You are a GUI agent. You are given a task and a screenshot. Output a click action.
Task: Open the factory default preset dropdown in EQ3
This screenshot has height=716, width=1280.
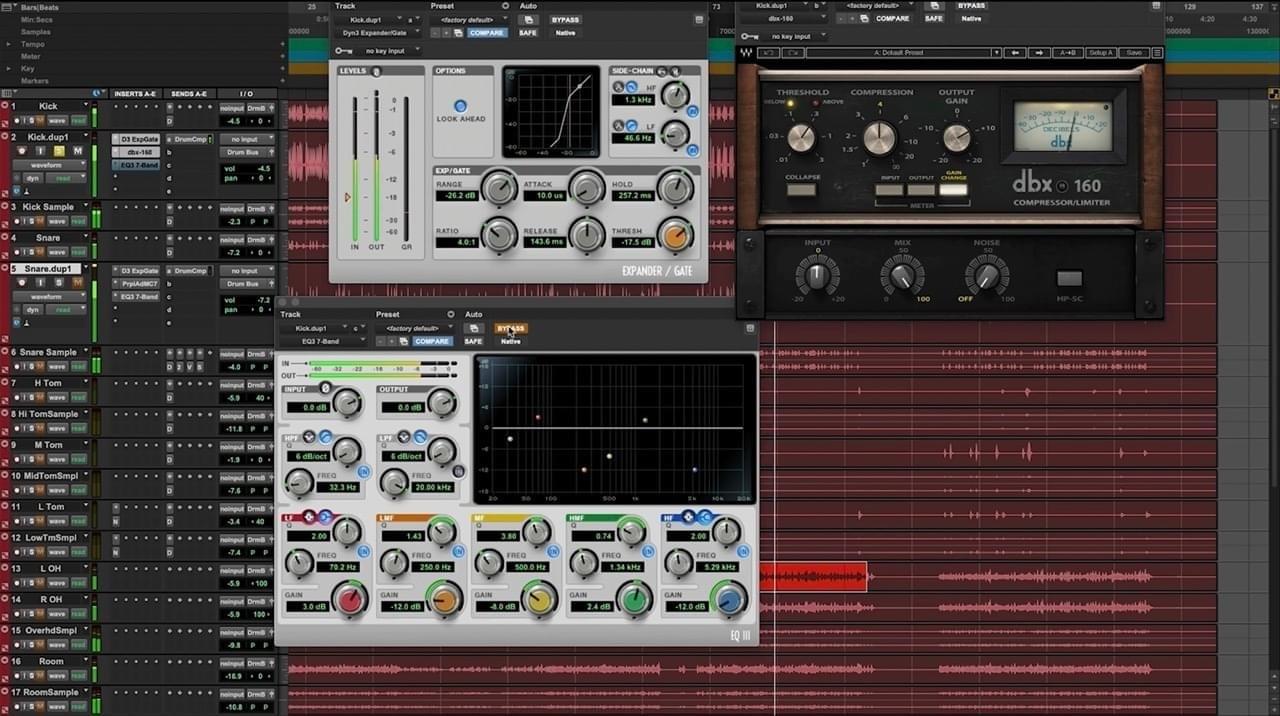(415, 327)
